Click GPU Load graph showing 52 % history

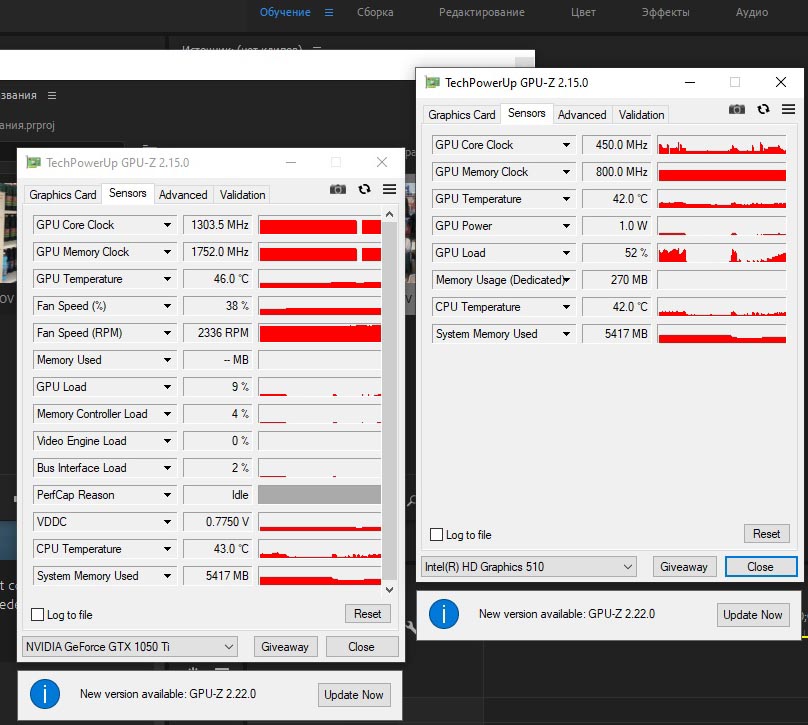pos(722,253)
